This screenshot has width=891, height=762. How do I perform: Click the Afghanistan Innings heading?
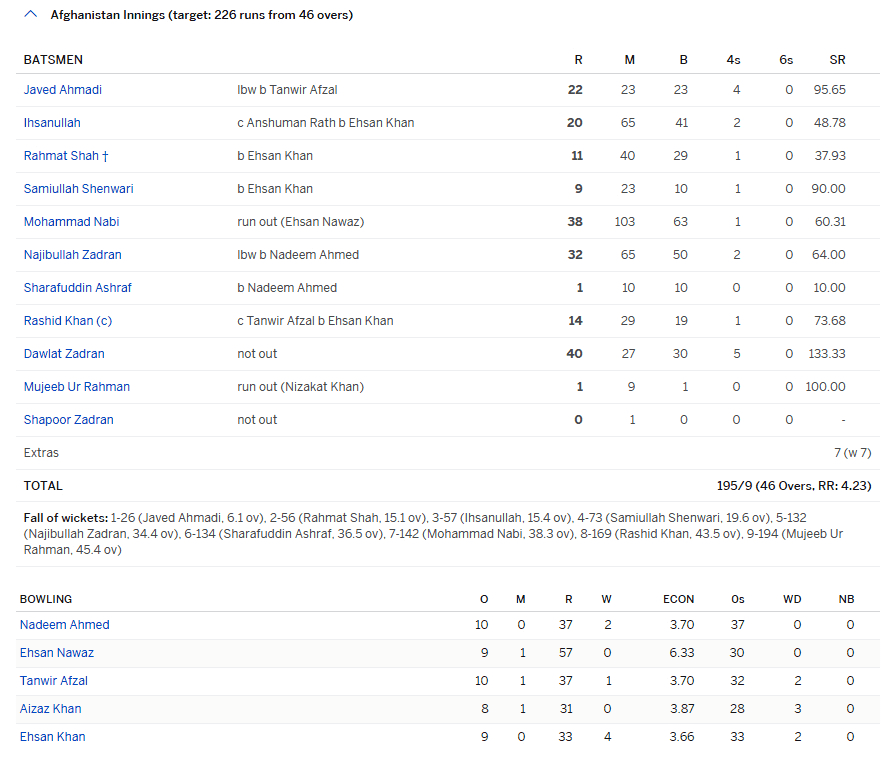(x=201, y=15)
